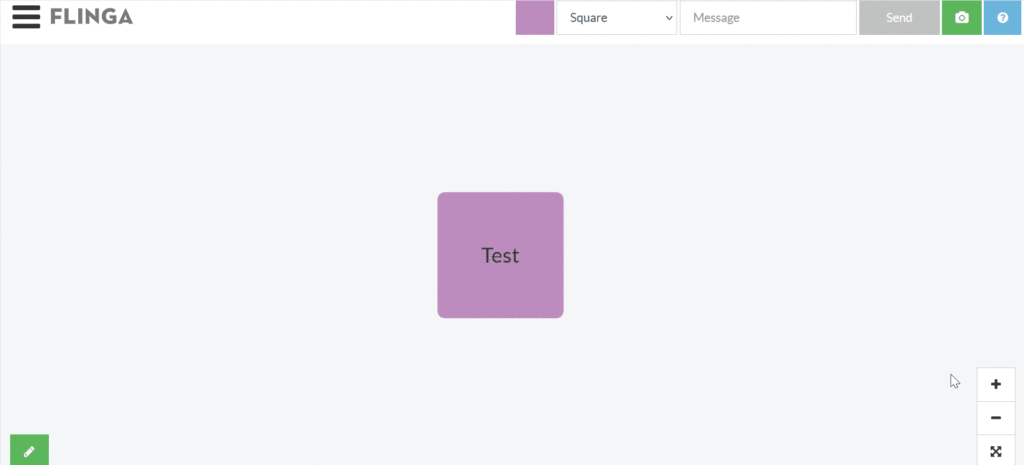Click the blue help button in the header

(x=1003, y=18)
